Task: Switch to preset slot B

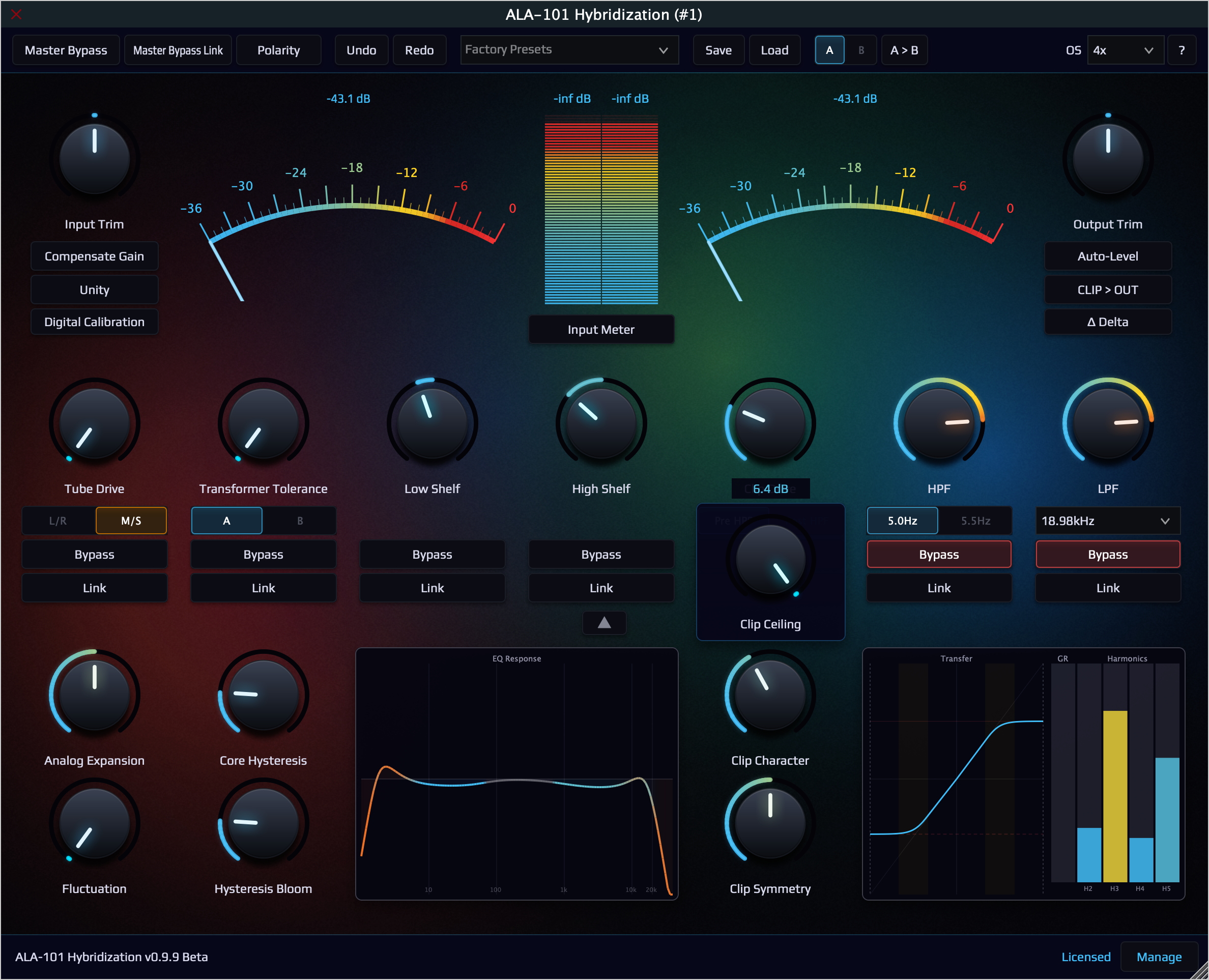Action: (861, 50)
